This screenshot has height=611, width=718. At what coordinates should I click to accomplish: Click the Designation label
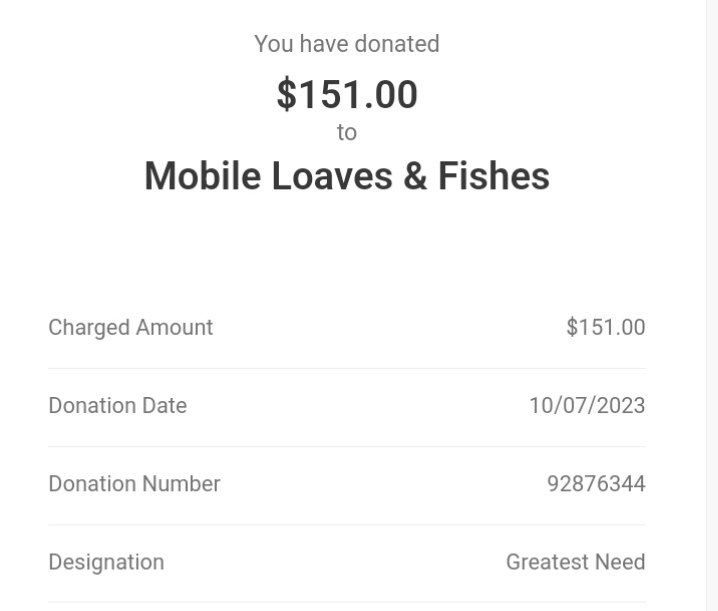coord(106,562)
